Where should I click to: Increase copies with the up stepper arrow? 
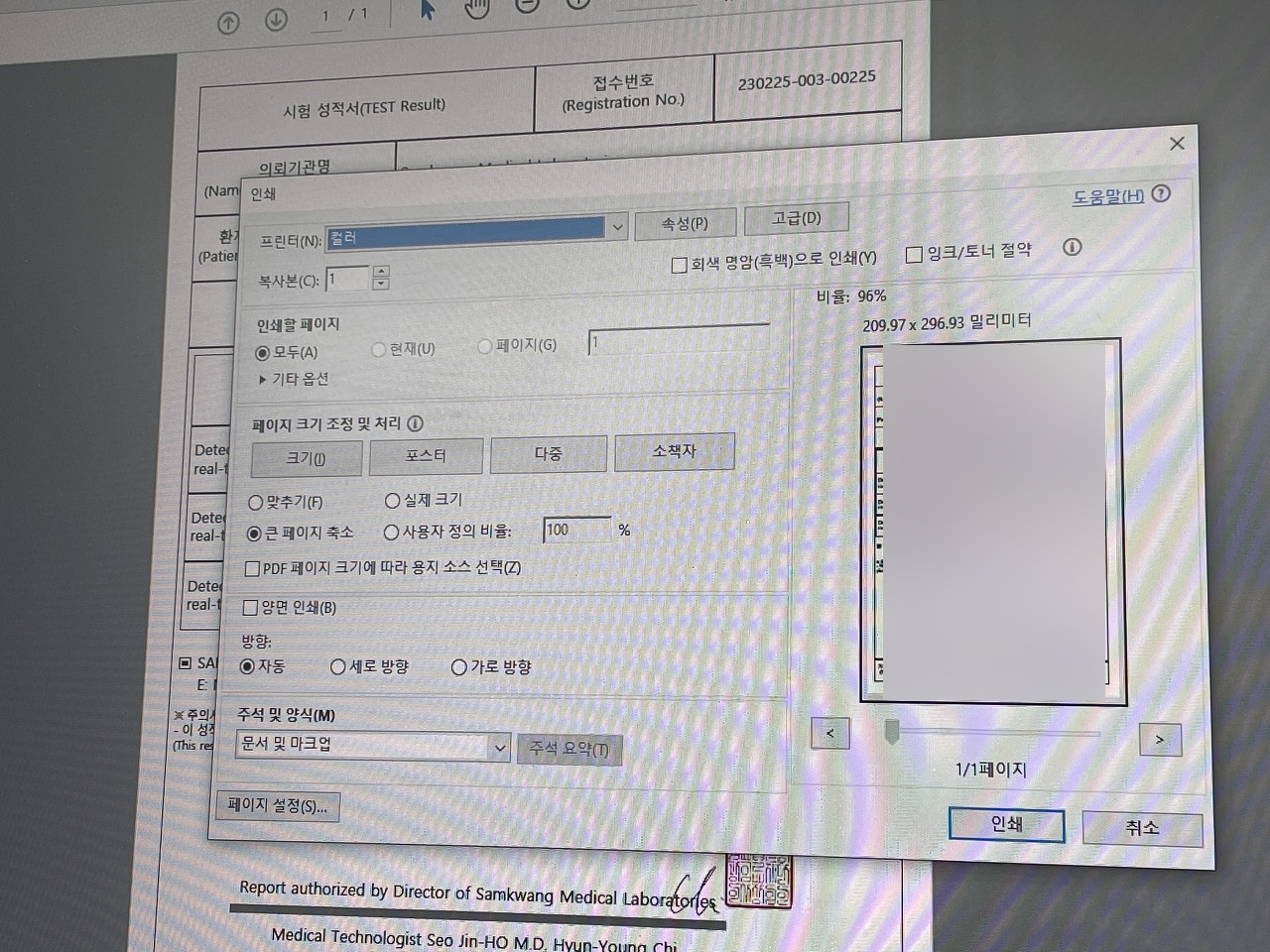(381, 272)
